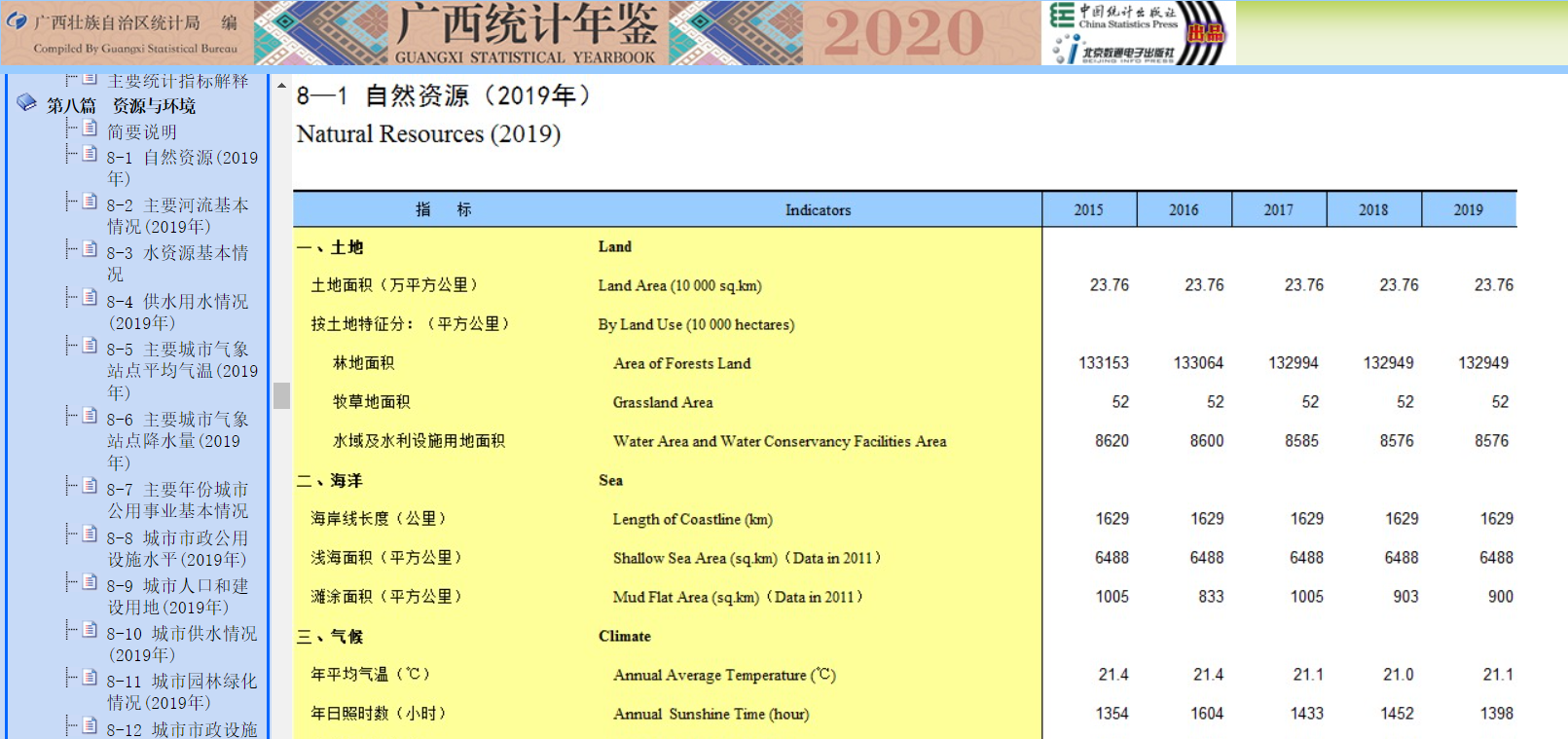Click the 2020 year banner
Image resolution: width=1568 pixels, height=739 pixels.
click(x=904, y=33)
